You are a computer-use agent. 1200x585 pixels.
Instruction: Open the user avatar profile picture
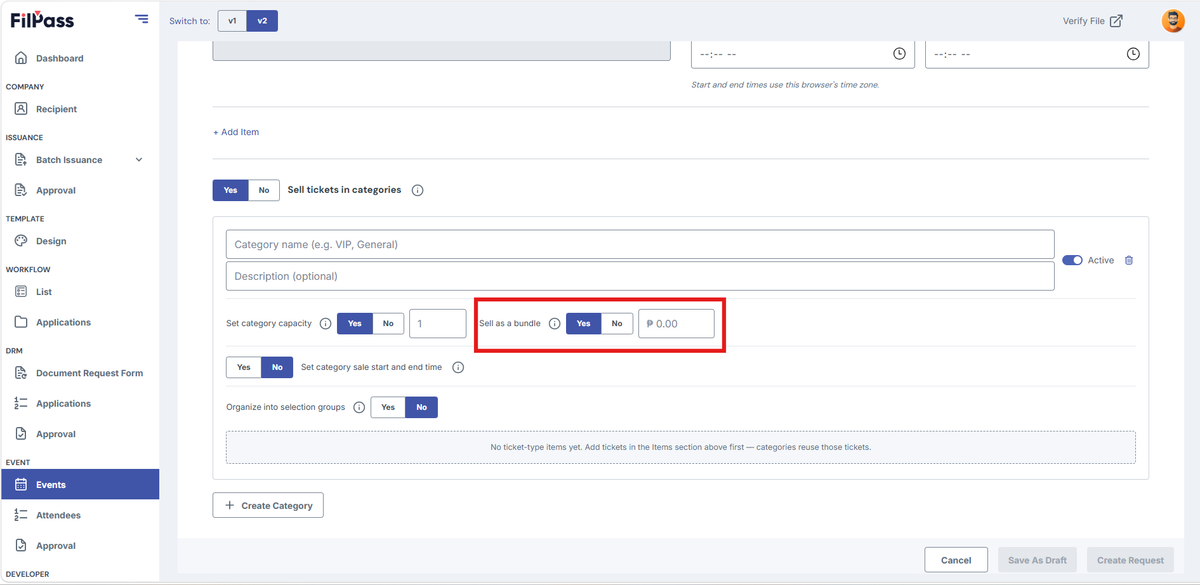[1173, 21]
